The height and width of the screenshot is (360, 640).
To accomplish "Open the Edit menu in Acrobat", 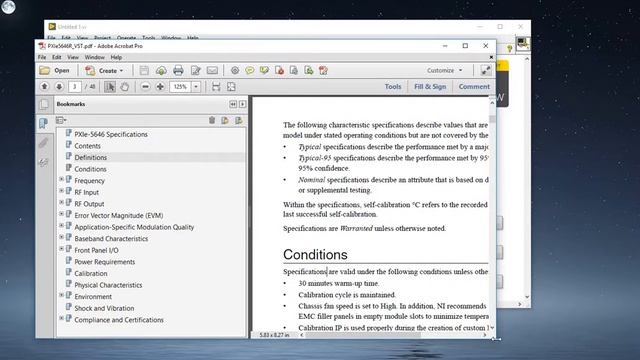I will [x=57, y=57].
